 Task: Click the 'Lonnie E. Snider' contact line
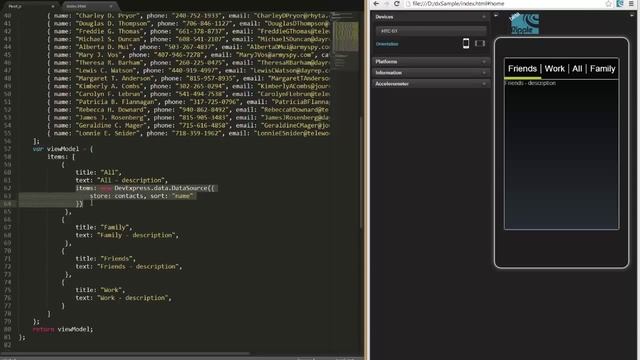click(x=188, y=133)
